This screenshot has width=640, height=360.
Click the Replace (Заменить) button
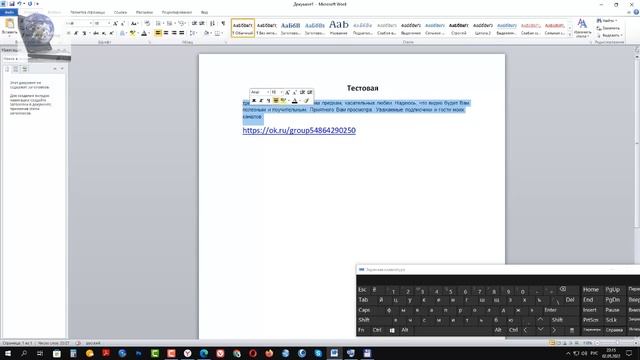[608, 28]
